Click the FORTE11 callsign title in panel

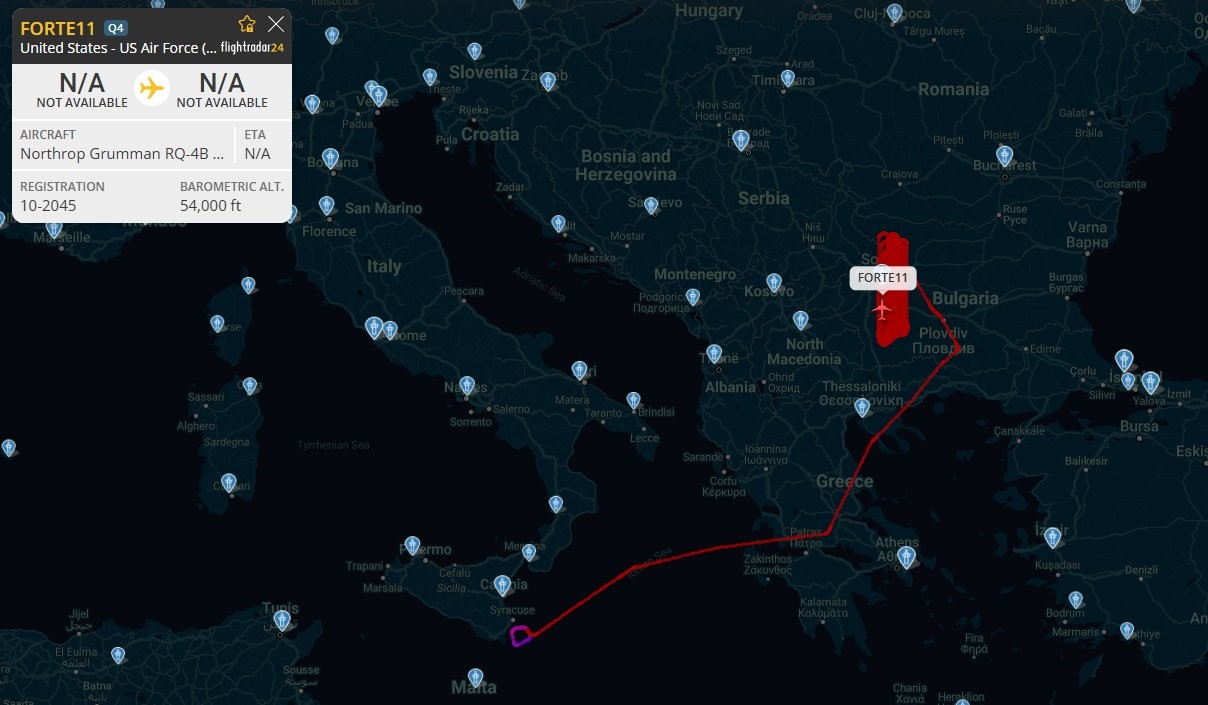pos(58,28)
